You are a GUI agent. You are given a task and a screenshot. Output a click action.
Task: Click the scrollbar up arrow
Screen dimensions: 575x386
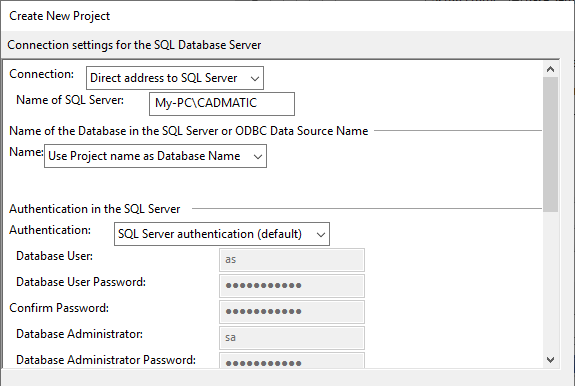pyautogui.click(x=550, y=69)
